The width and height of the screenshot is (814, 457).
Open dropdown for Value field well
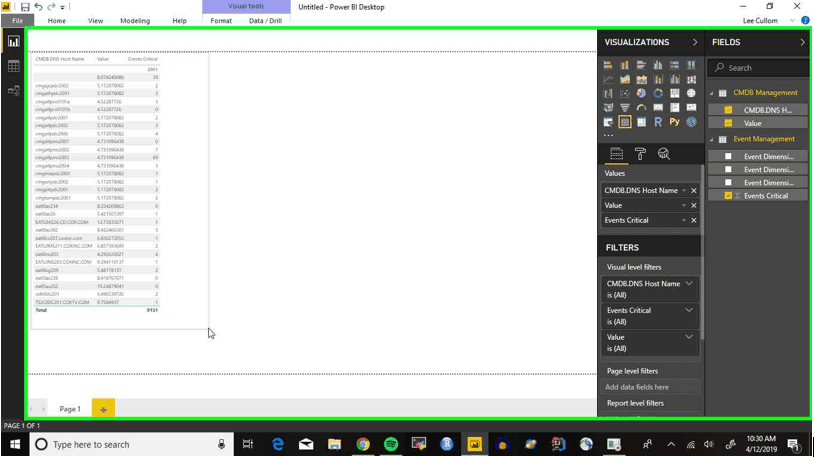pos(684,206)
